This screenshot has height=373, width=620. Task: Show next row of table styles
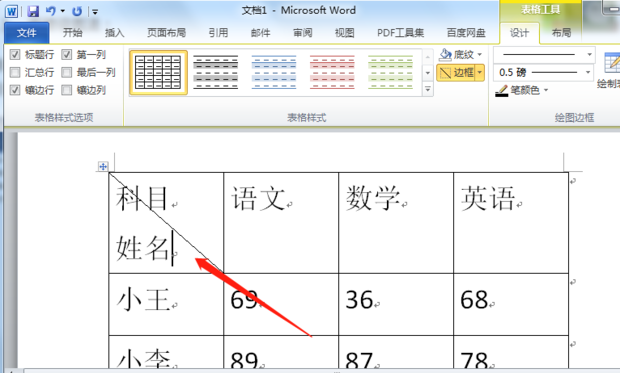[x=427, y=73]
